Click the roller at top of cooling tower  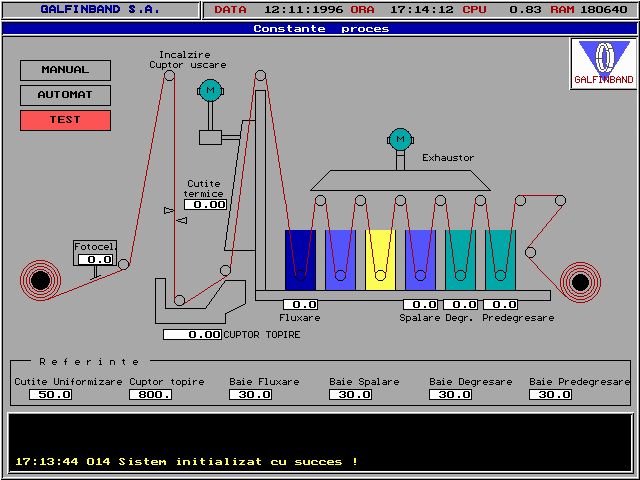(260, 76)
